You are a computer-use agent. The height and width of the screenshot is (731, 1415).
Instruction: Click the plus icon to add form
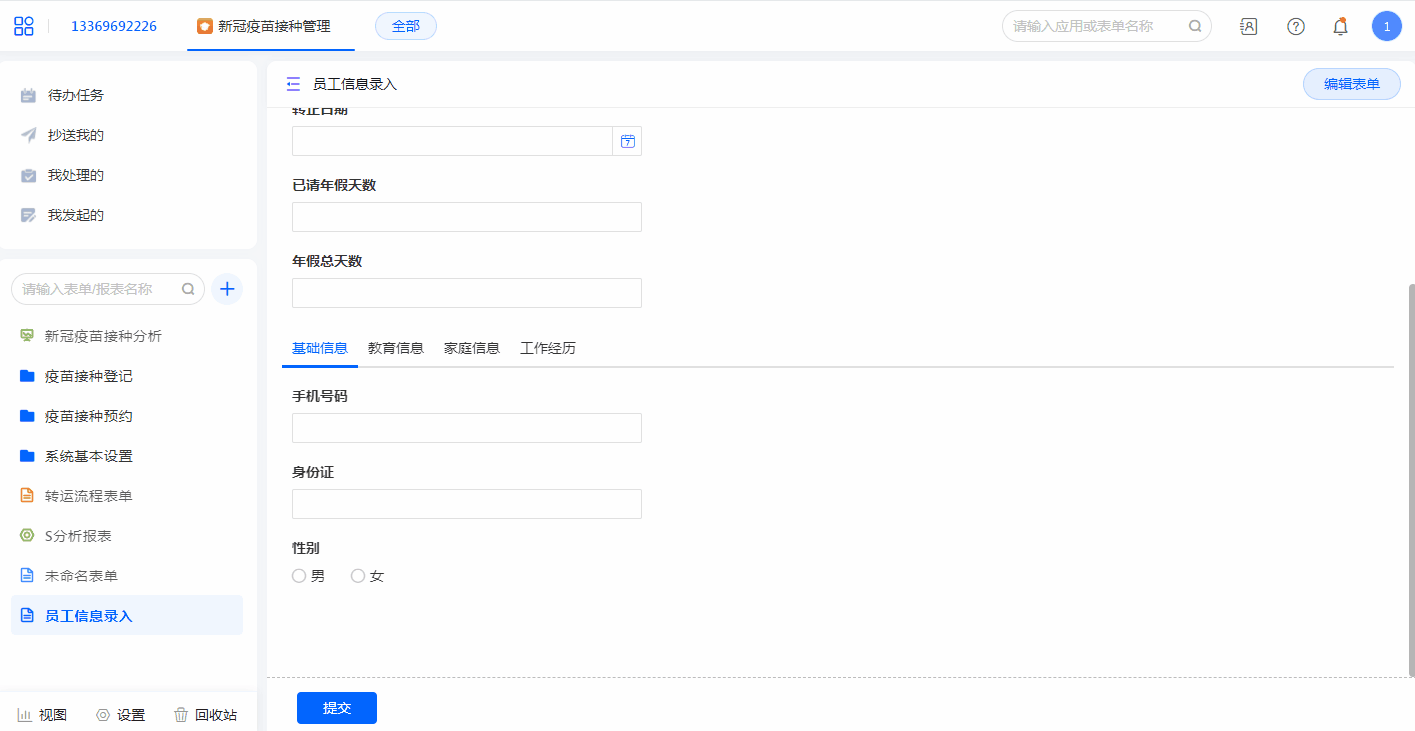(227, 289)
